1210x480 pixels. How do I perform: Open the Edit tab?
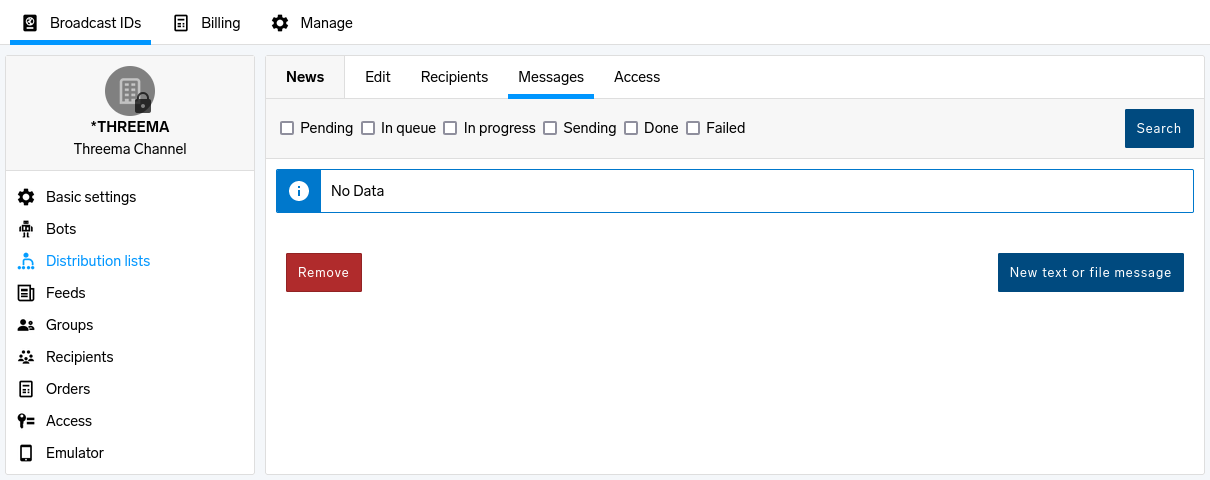coord(378,77)
